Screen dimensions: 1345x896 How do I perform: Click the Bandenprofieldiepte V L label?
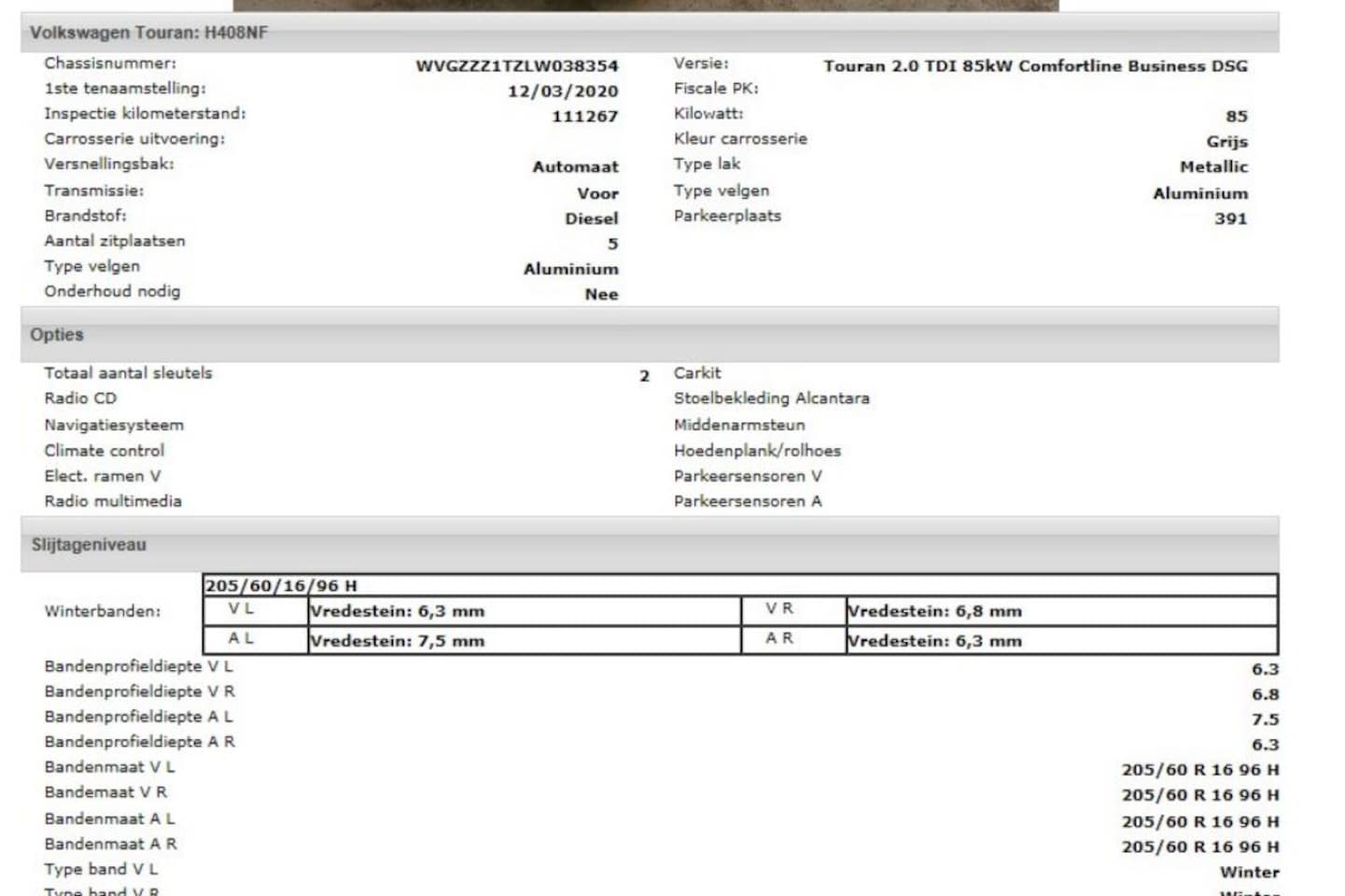coord(139,667)
